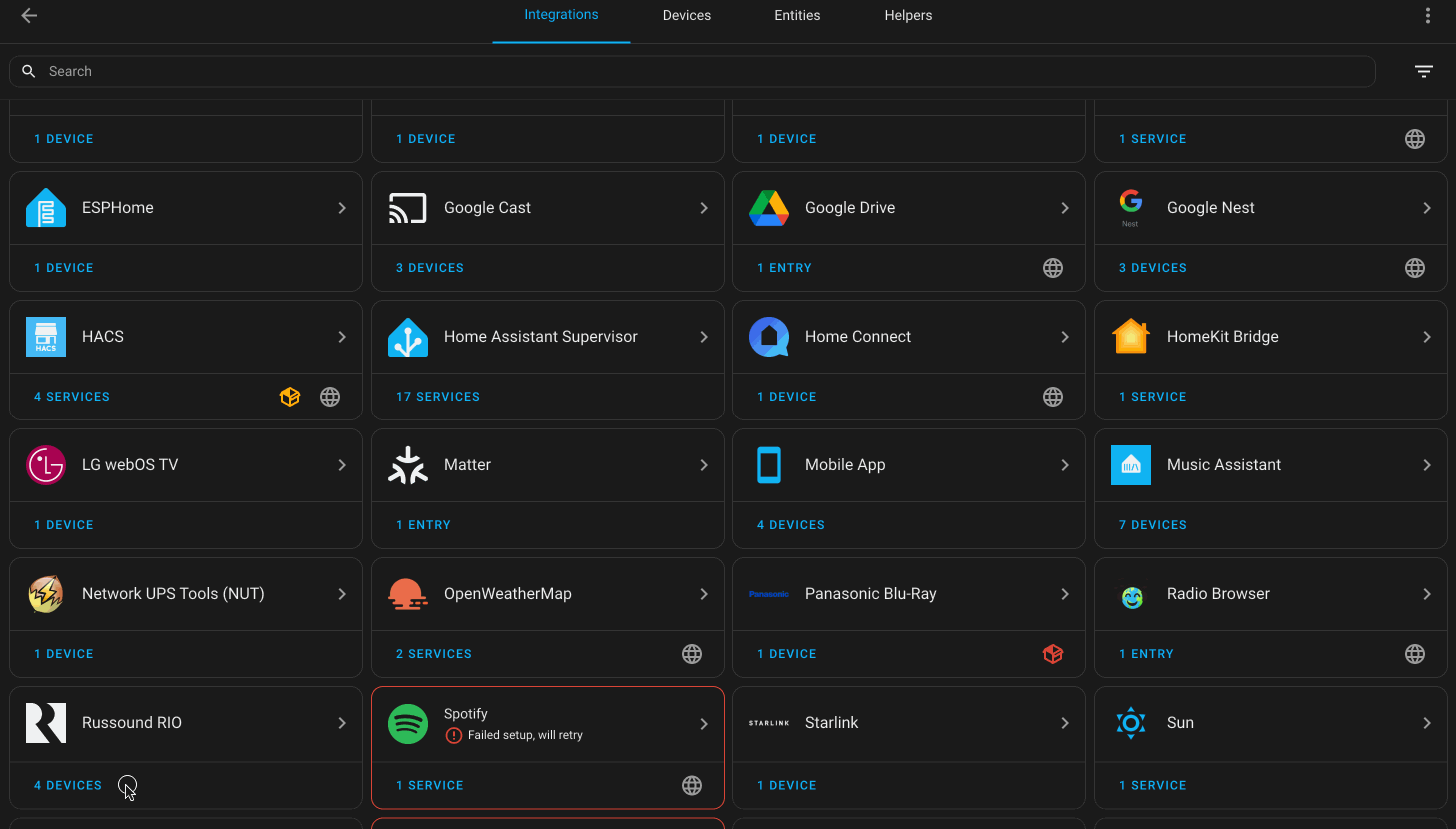Switch to the Helpers tab
The image size is (1456, 829).
tap(908, 15)
